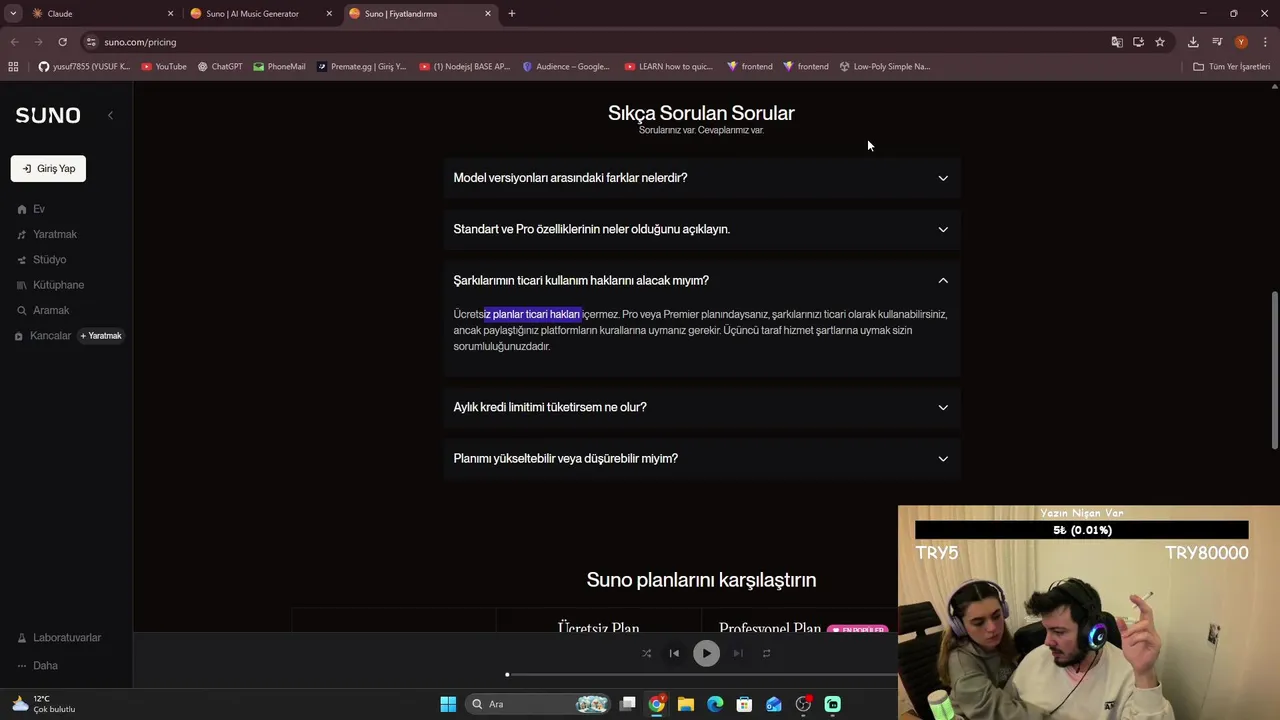Skip to next track in player
Screen dimensions: 1280x720
[738, 653]
